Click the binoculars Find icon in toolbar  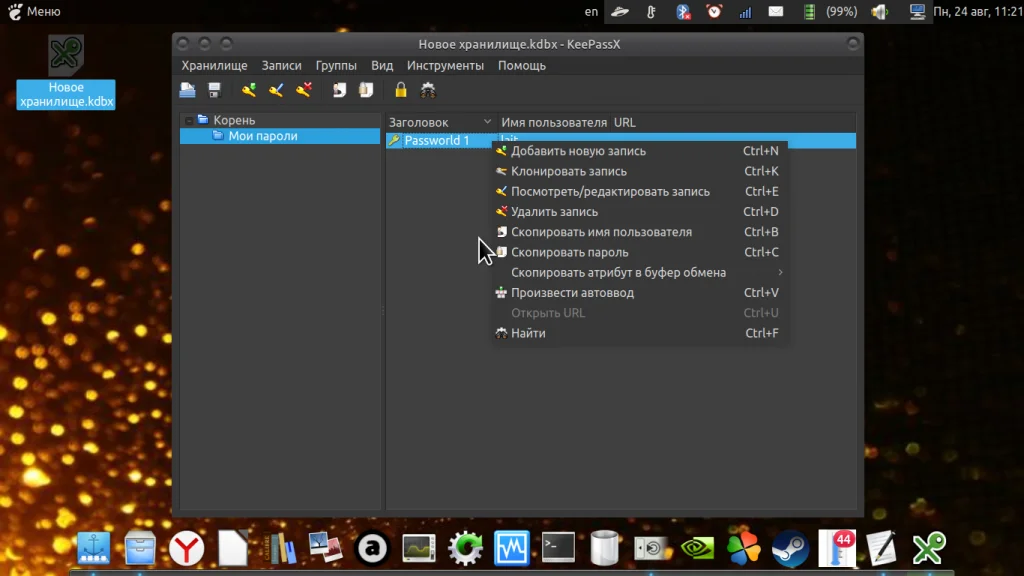tap(428, 90)
